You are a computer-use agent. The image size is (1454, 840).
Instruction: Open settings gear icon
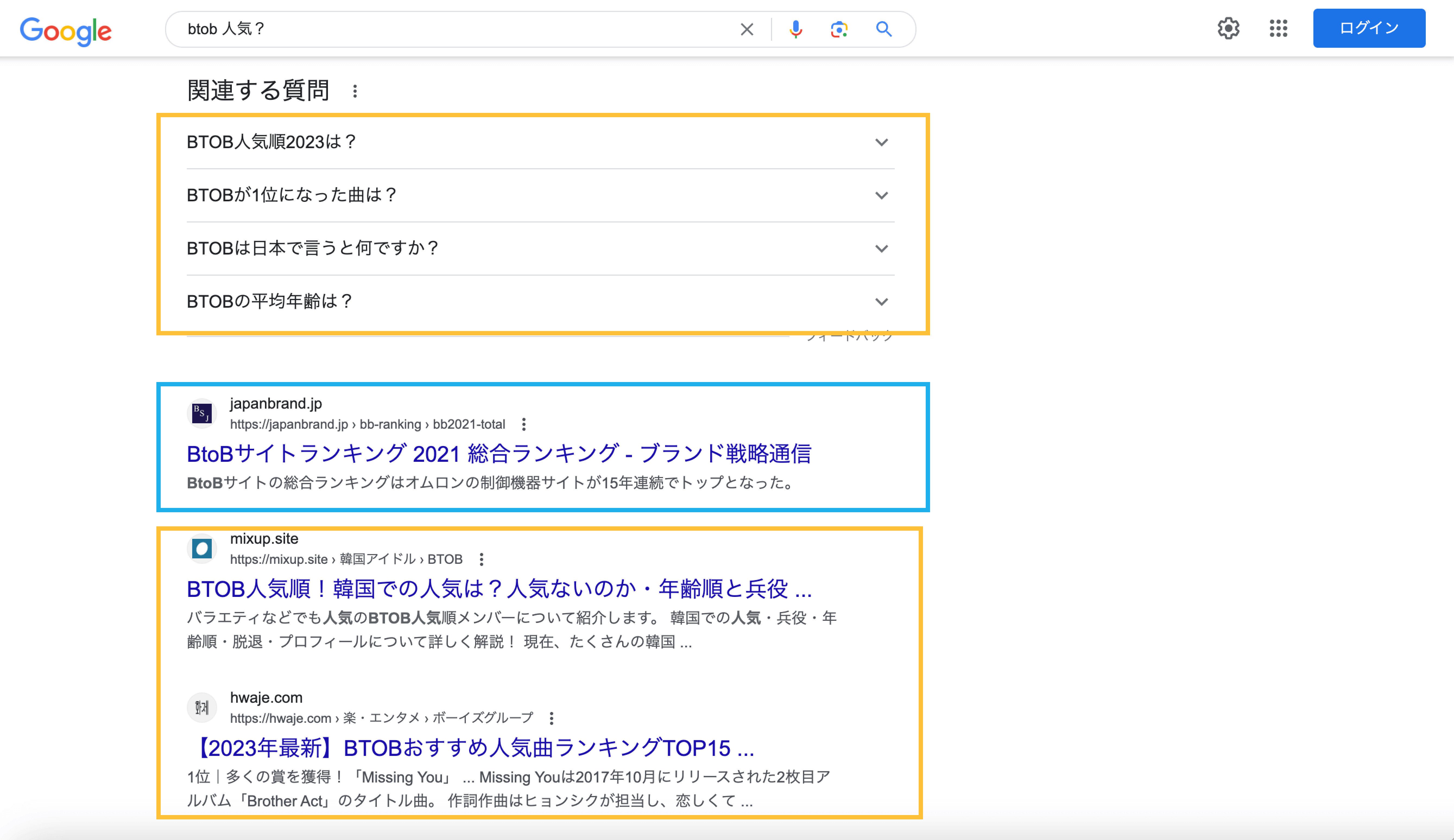tap(1228, 28)
